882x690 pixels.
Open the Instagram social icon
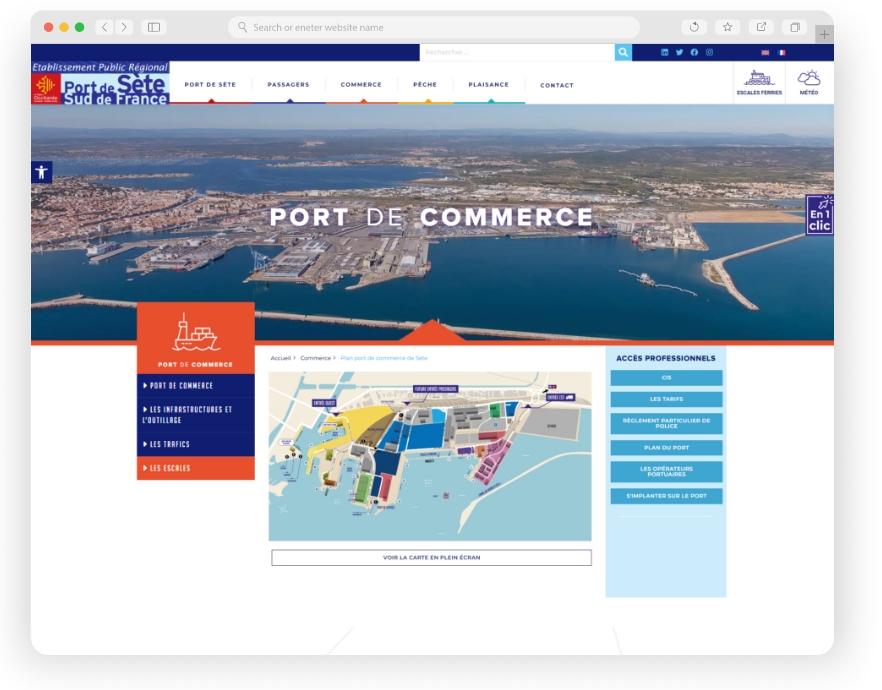pos(709,52)
